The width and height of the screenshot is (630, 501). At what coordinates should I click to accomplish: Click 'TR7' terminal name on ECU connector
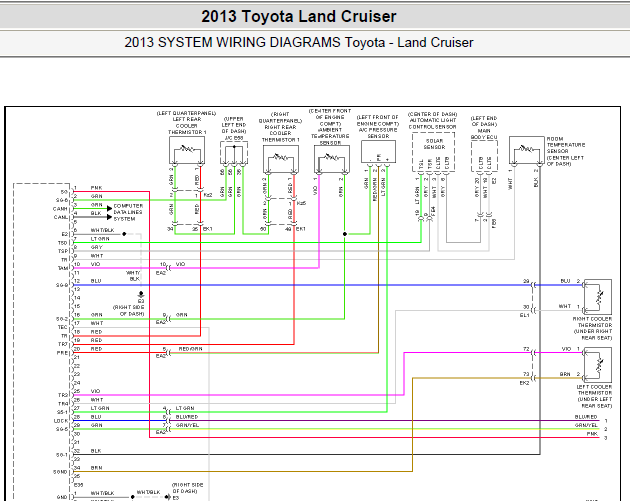point(63,344)
